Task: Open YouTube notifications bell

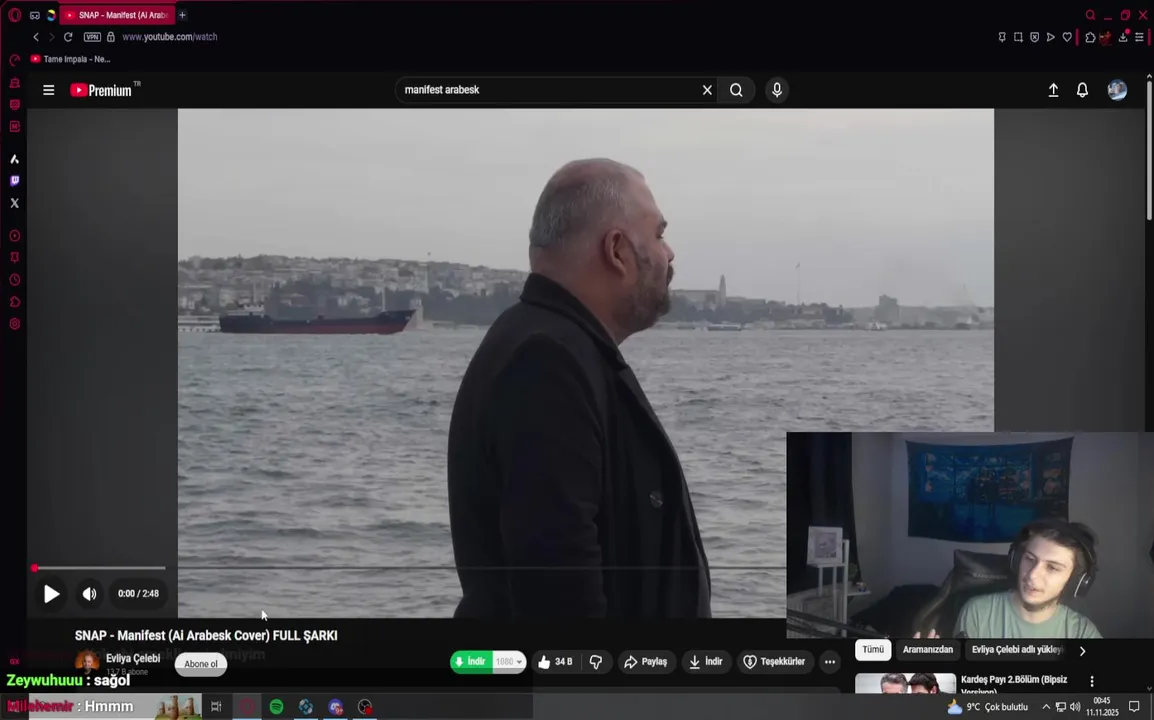Action: (1083, 90)
